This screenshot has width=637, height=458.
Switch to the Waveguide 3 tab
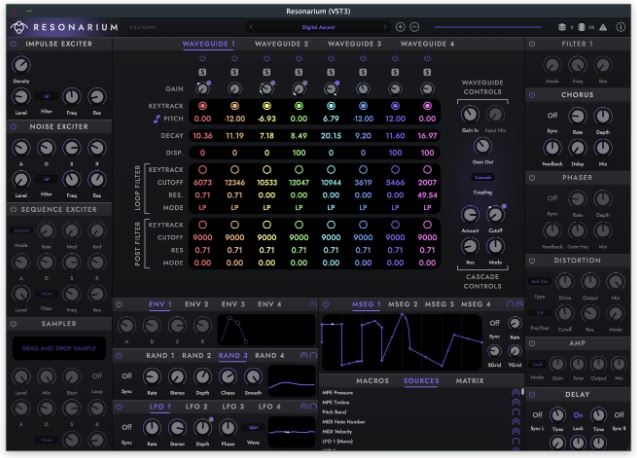point(354,45)
